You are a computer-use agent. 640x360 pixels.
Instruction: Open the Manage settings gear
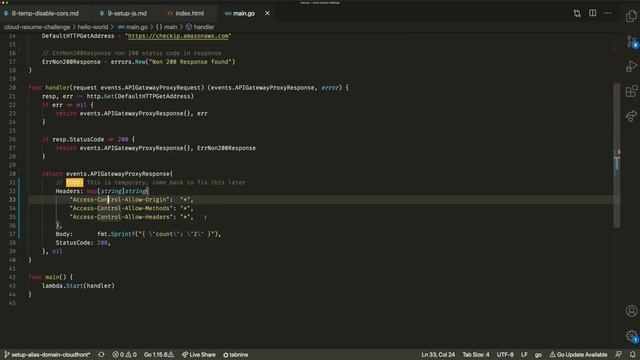click(631, 336)
